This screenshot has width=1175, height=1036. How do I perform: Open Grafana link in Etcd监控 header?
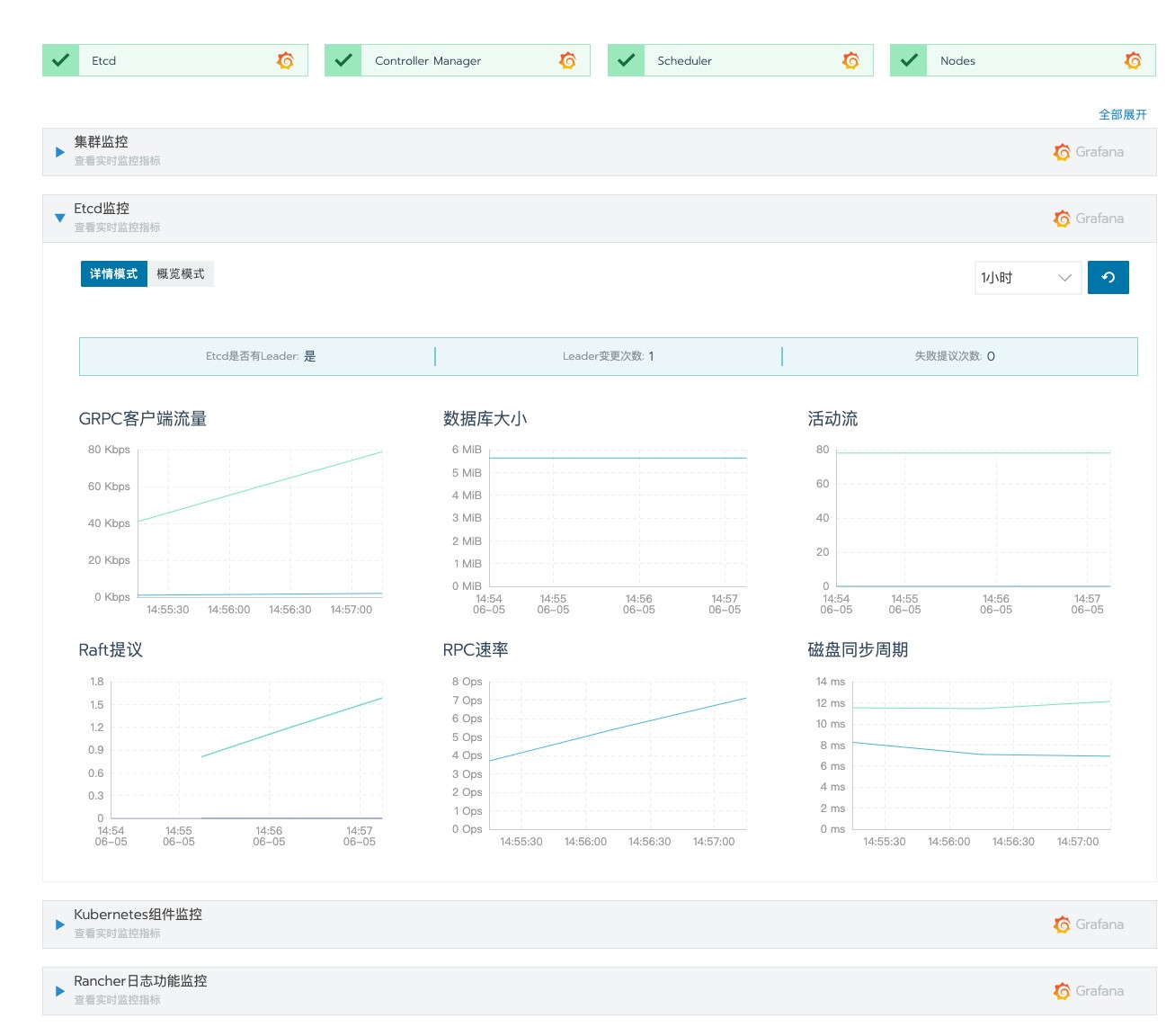click(1089, 219)
